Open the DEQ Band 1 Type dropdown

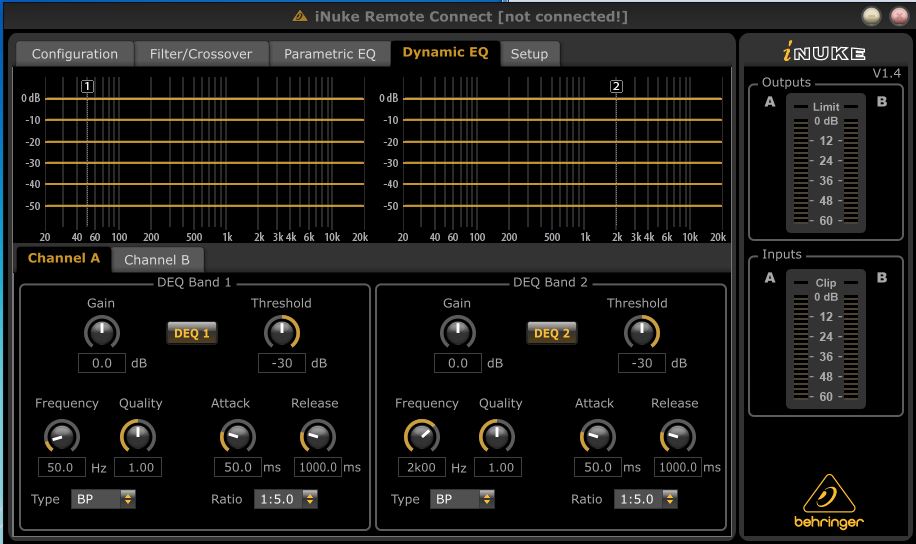pyautogui.click(x=103, y=499)
